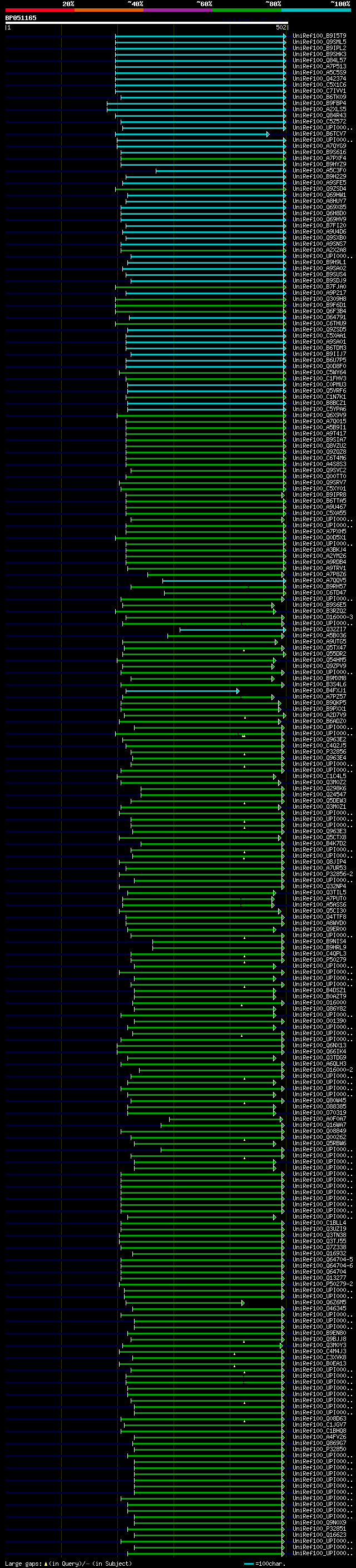Screen dimensions: 356x1568
Task: Click the UniRef100_B6TCV7 label
Action: (319, 134)
